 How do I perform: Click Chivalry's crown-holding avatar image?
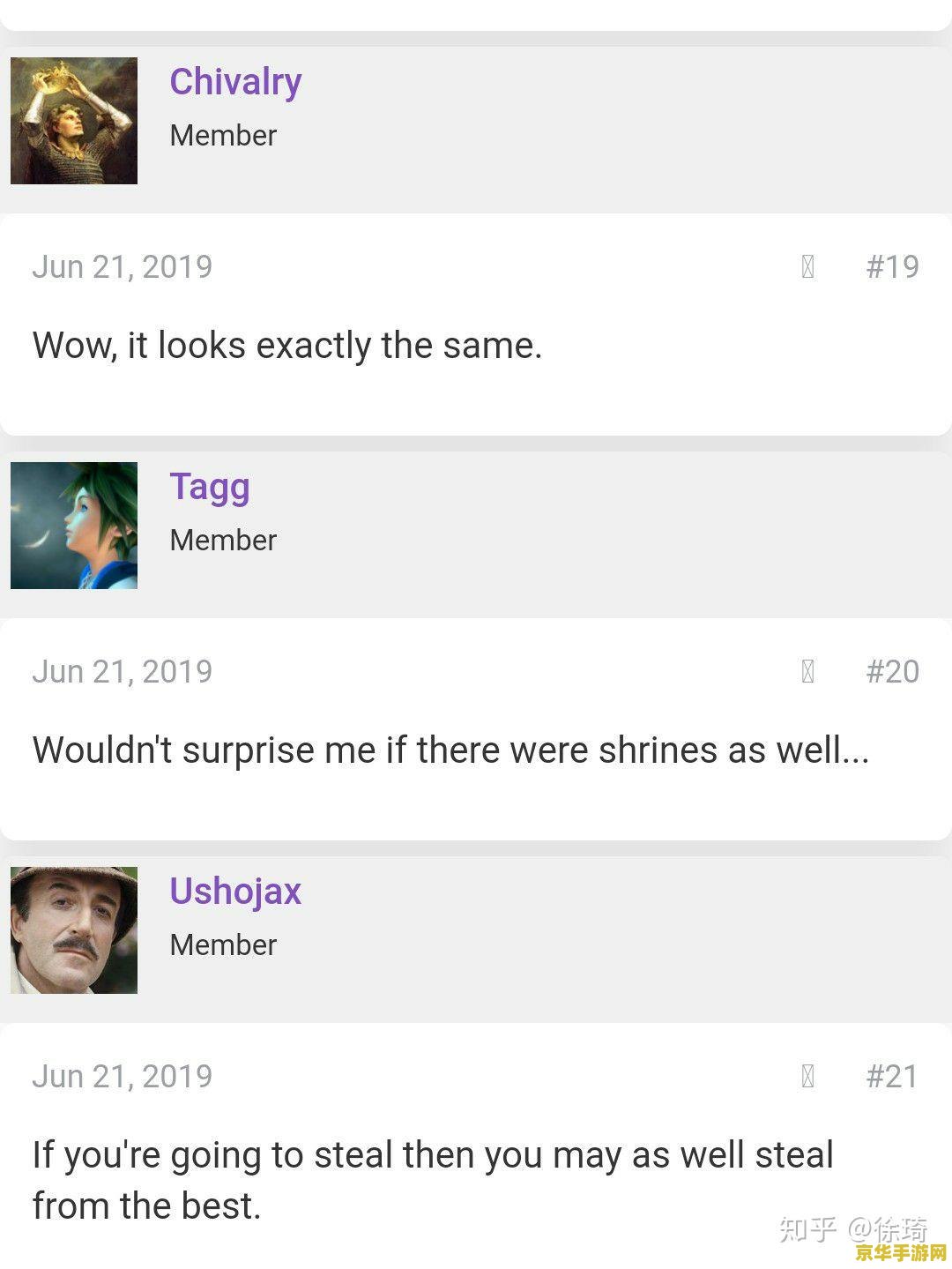[x=74, y=121]
